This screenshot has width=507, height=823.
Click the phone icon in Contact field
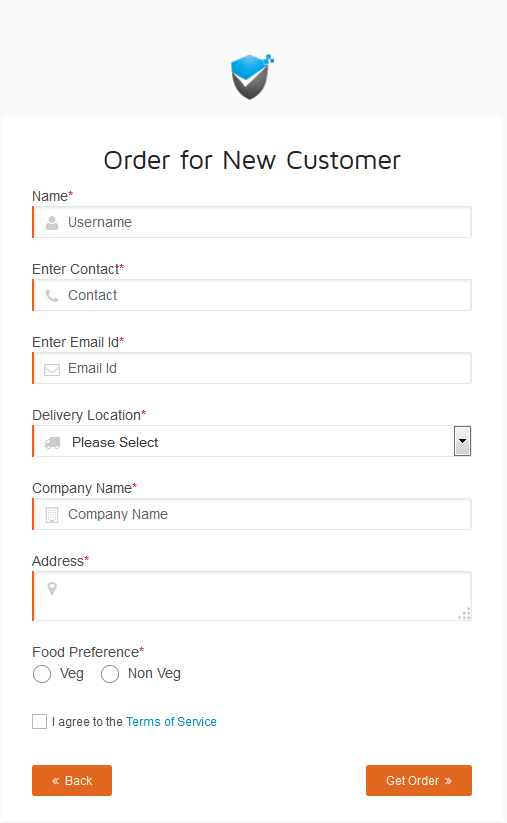point(51,296)
